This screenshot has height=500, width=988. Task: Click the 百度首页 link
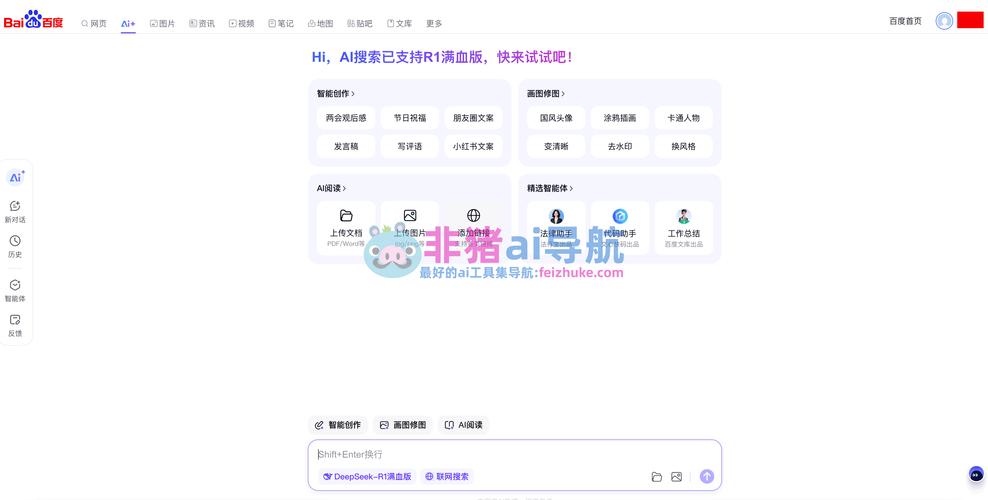pyautogui.click(x=905, y=21)
